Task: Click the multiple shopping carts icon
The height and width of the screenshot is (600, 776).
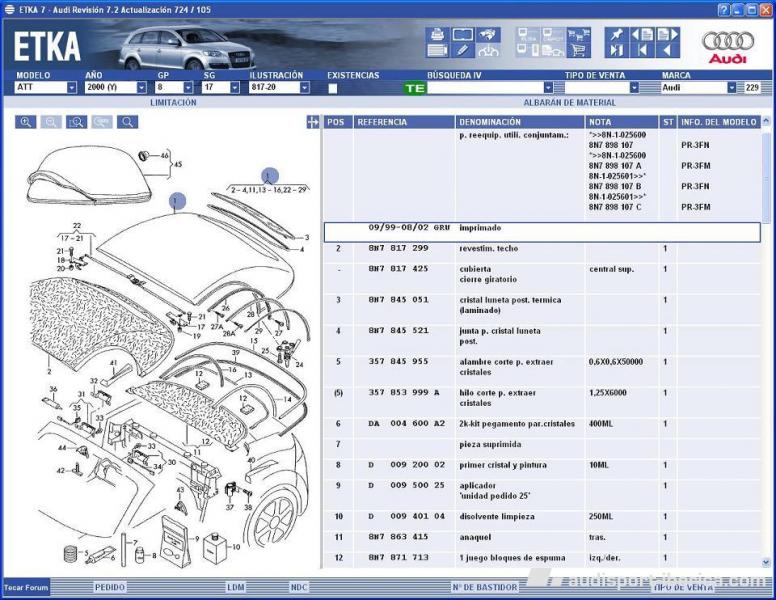Action: 579,35
